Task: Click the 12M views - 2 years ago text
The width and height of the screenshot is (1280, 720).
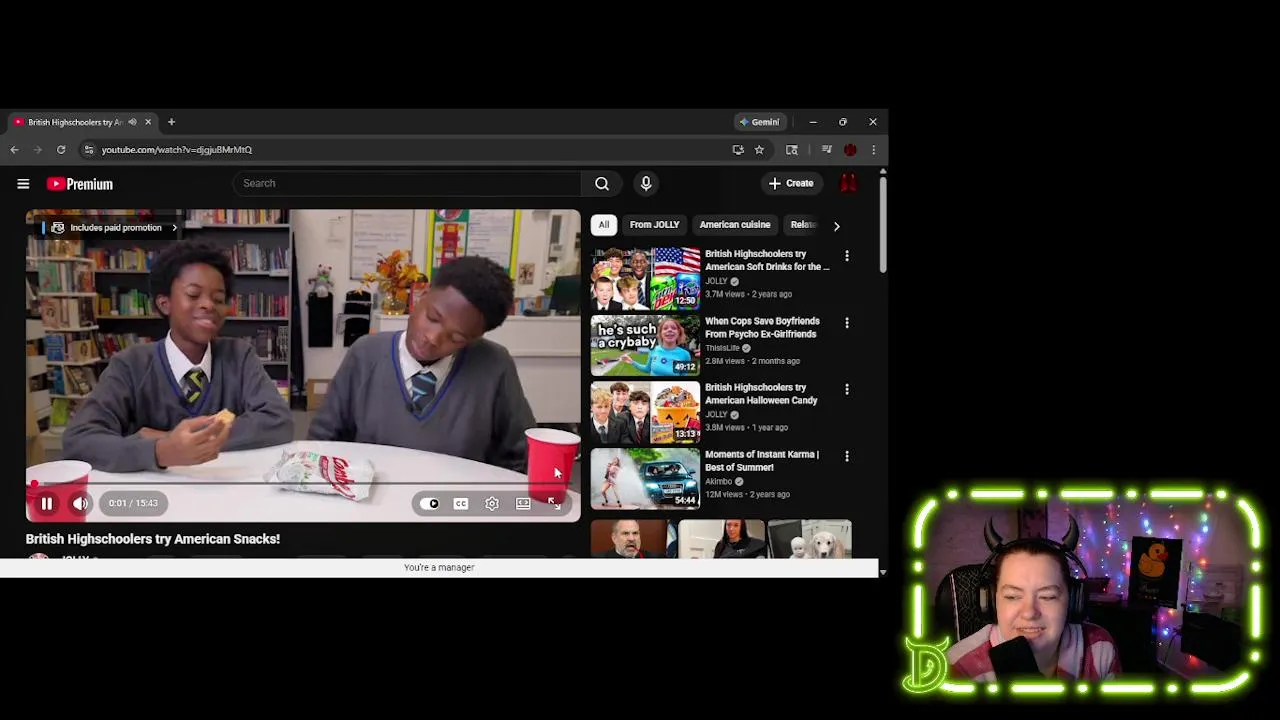Action: pyautogui.click(x=747, y=494)
